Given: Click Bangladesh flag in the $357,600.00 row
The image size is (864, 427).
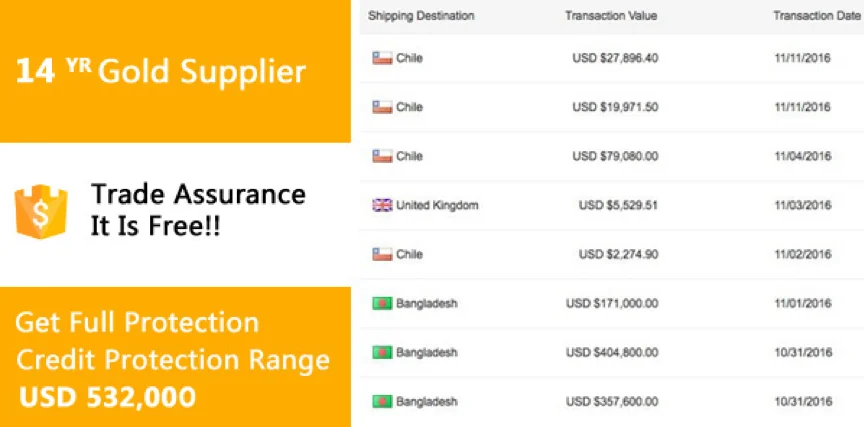Looking at the screenshot, I should click(x=382, y=402).
